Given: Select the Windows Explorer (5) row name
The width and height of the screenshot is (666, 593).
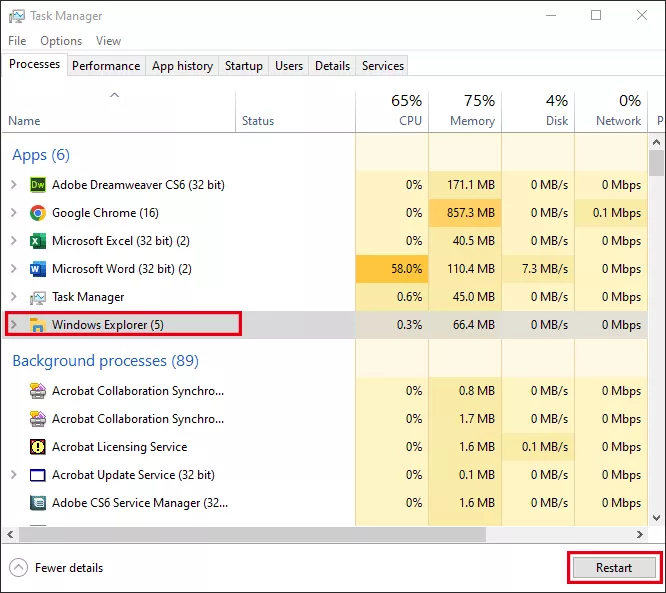Looking at the screenshot, I should tap(107, 325).
